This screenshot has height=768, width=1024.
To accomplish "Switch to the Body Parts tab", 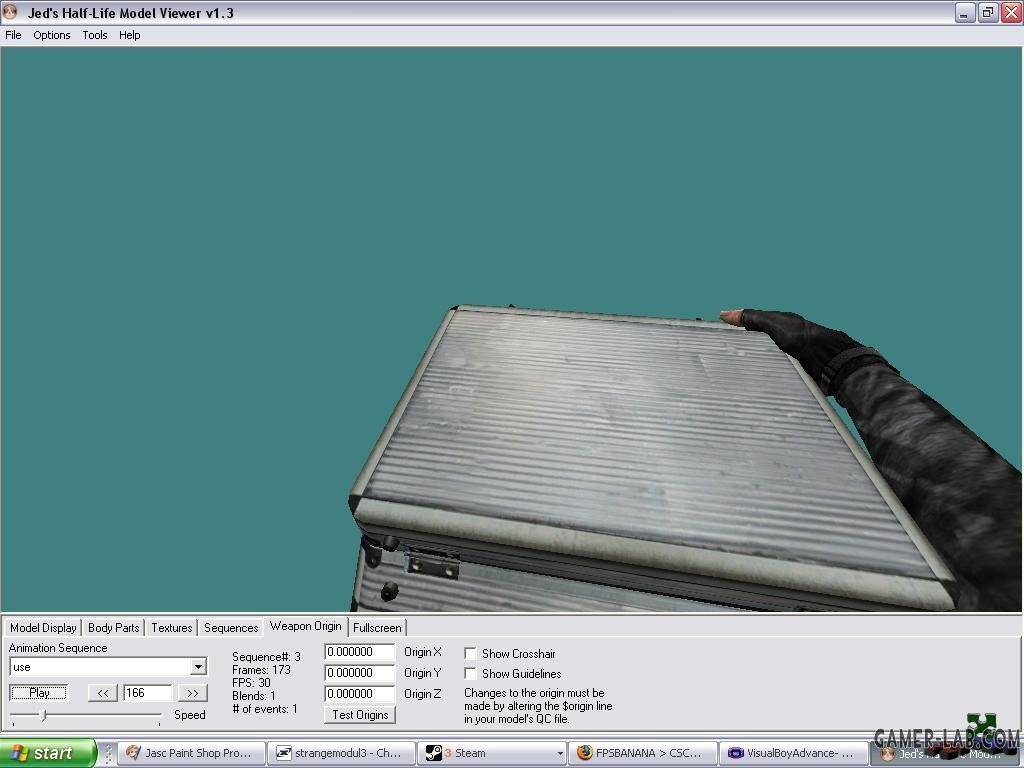I will (114, 628).
